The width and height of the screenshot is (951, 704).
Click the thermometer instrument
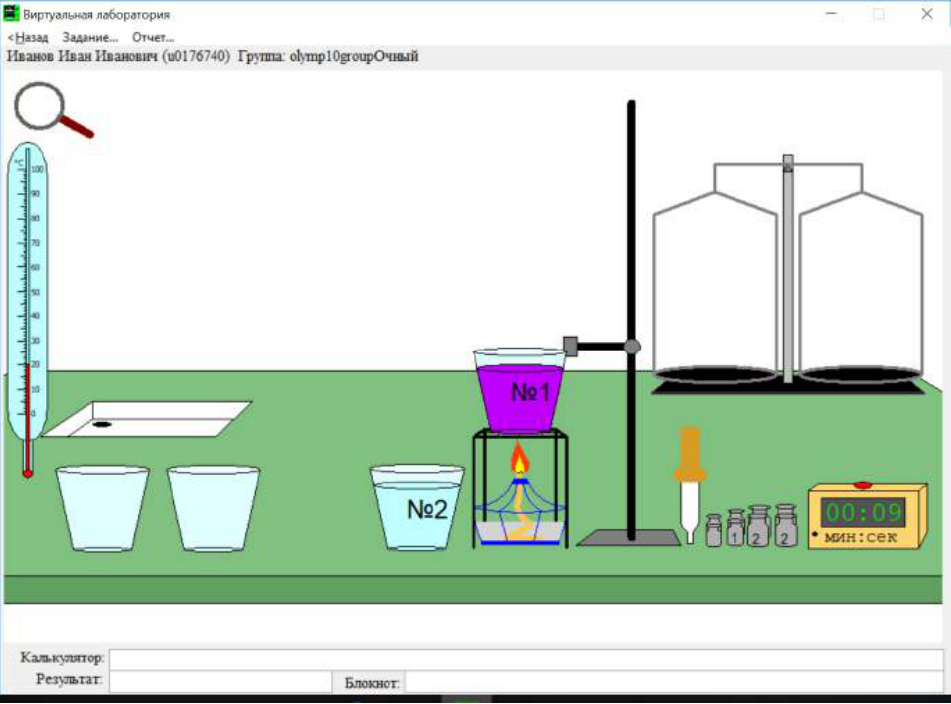click(27, 309)
